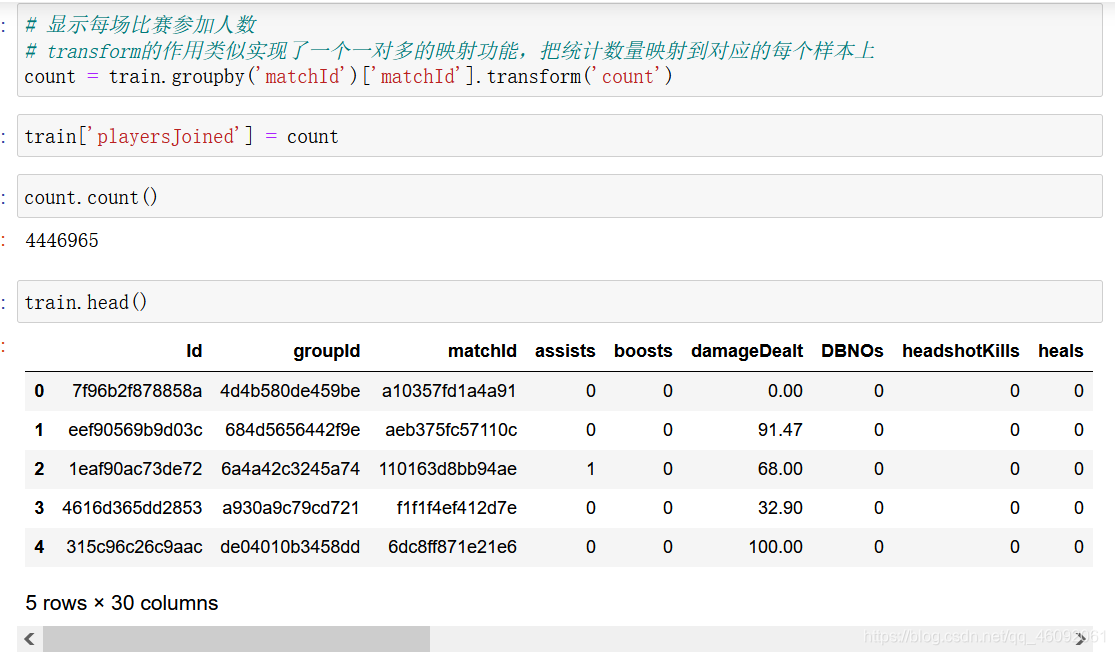This screenshot has height=655, width=1115.
Task: Click matchId cell 6dc8ff871e21e6
Action: click(x=452, y=548)
